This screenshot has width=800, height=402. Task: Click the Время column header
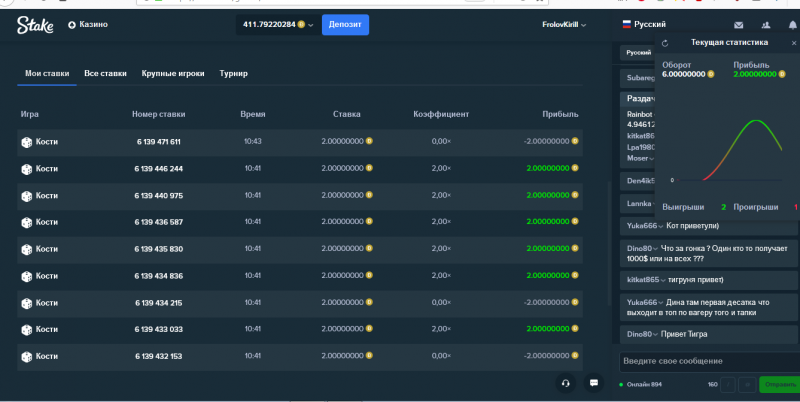click(253, 114)
